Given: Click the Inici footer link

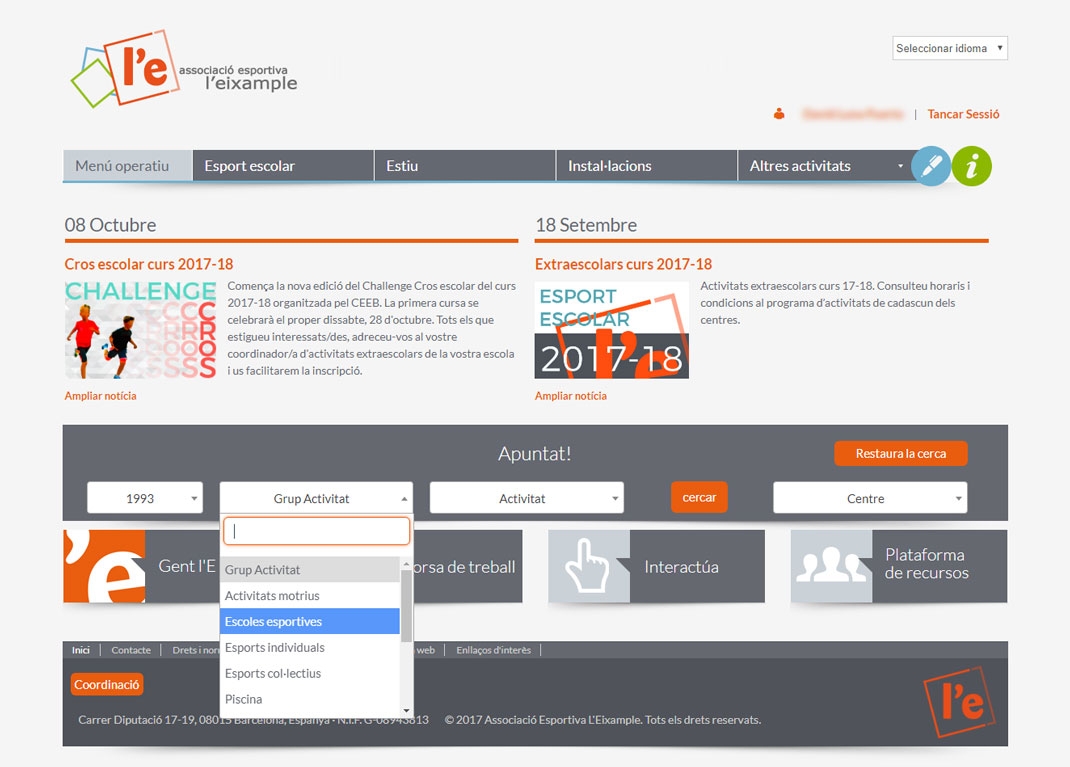Looking at the screenshot, I should (81, 650).
